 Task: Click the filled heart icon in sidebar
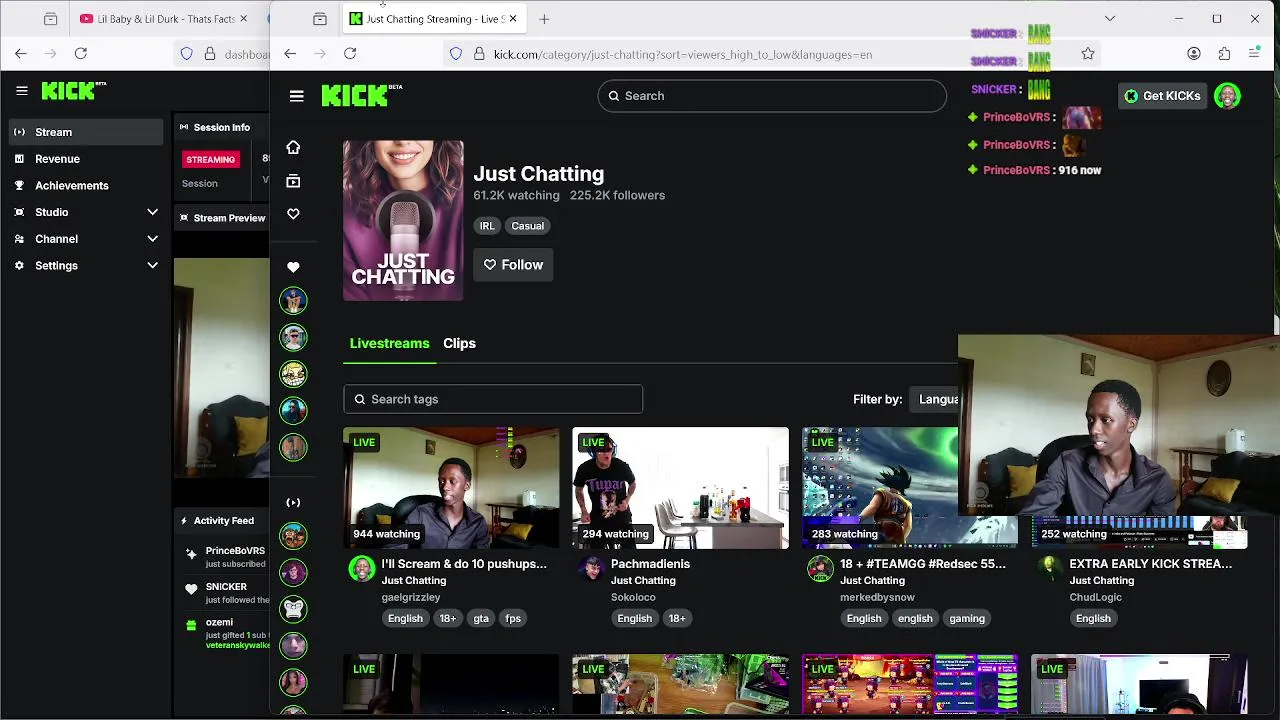[x=293, y=267]
